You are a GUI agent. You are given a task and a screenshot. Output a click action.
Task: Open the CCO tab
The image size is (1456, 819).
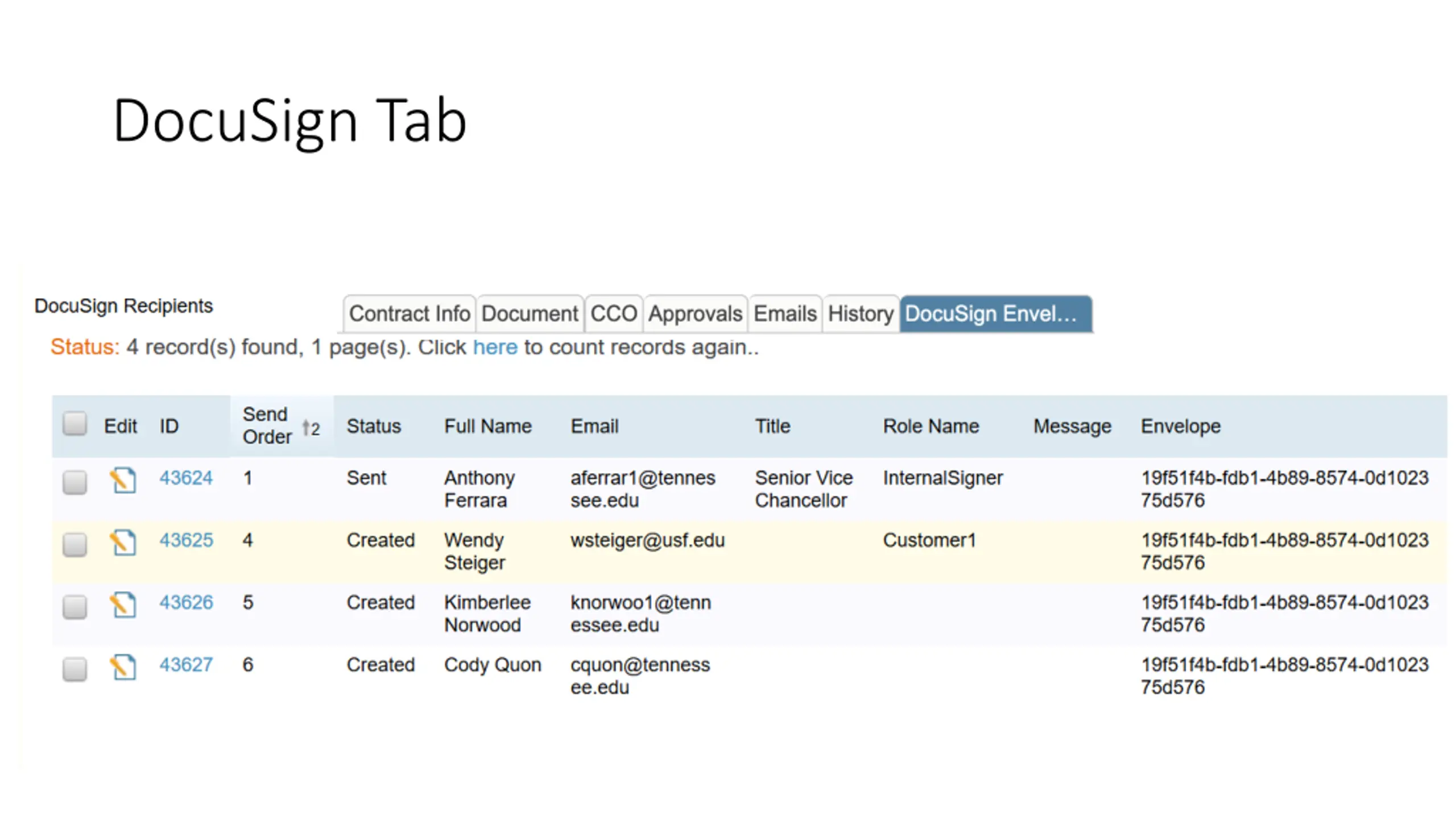[x=614, y=313]
